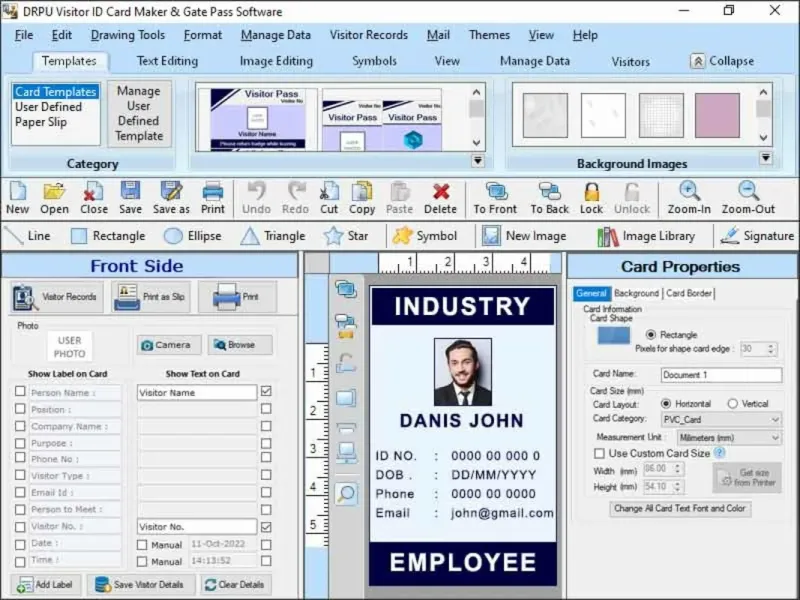This screenshot has height=600, width=800.
Task: Click the magnifier icon beside the canvas
Action: point(346,493)
